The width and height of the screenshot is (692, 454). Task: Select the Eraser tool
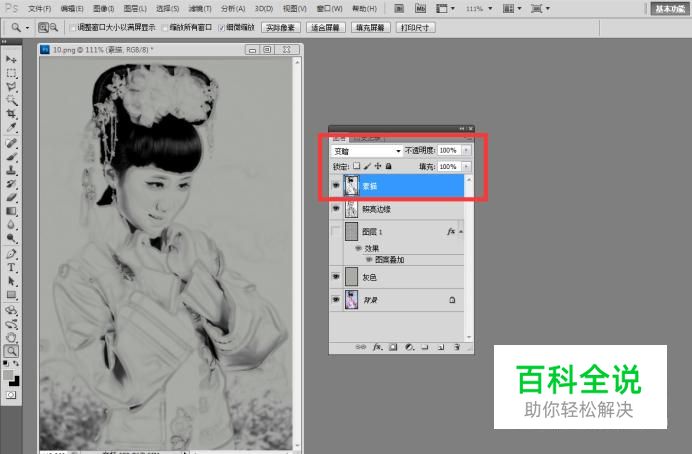11,197
